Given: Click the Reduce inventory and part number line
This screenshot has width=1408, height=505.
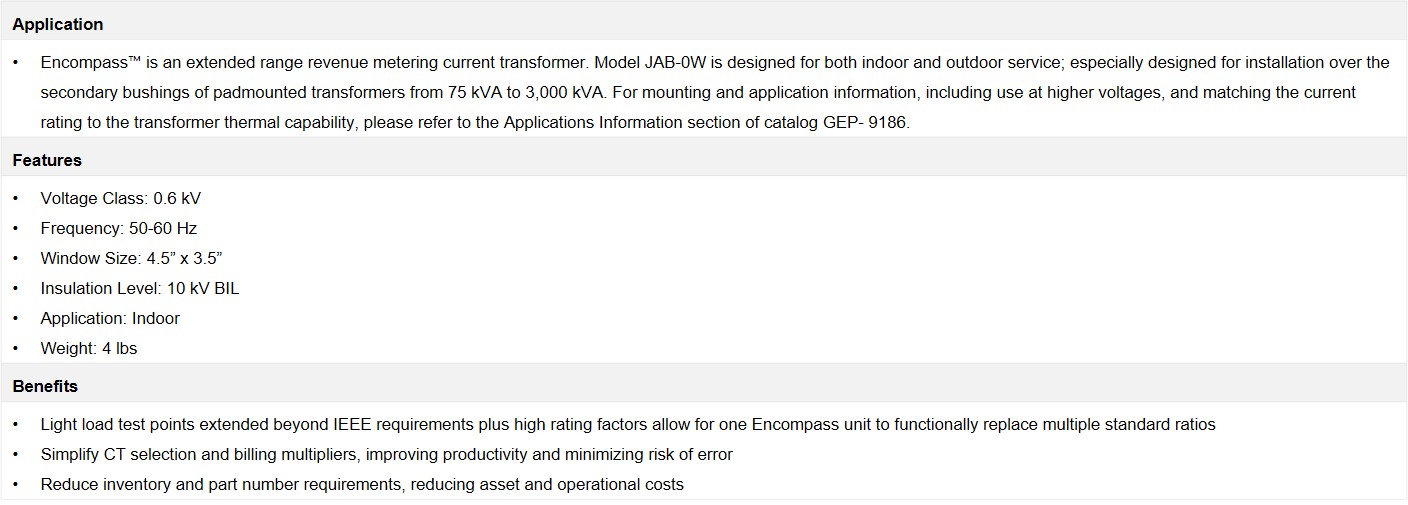Looking at the screenshot, I should 362,484.
